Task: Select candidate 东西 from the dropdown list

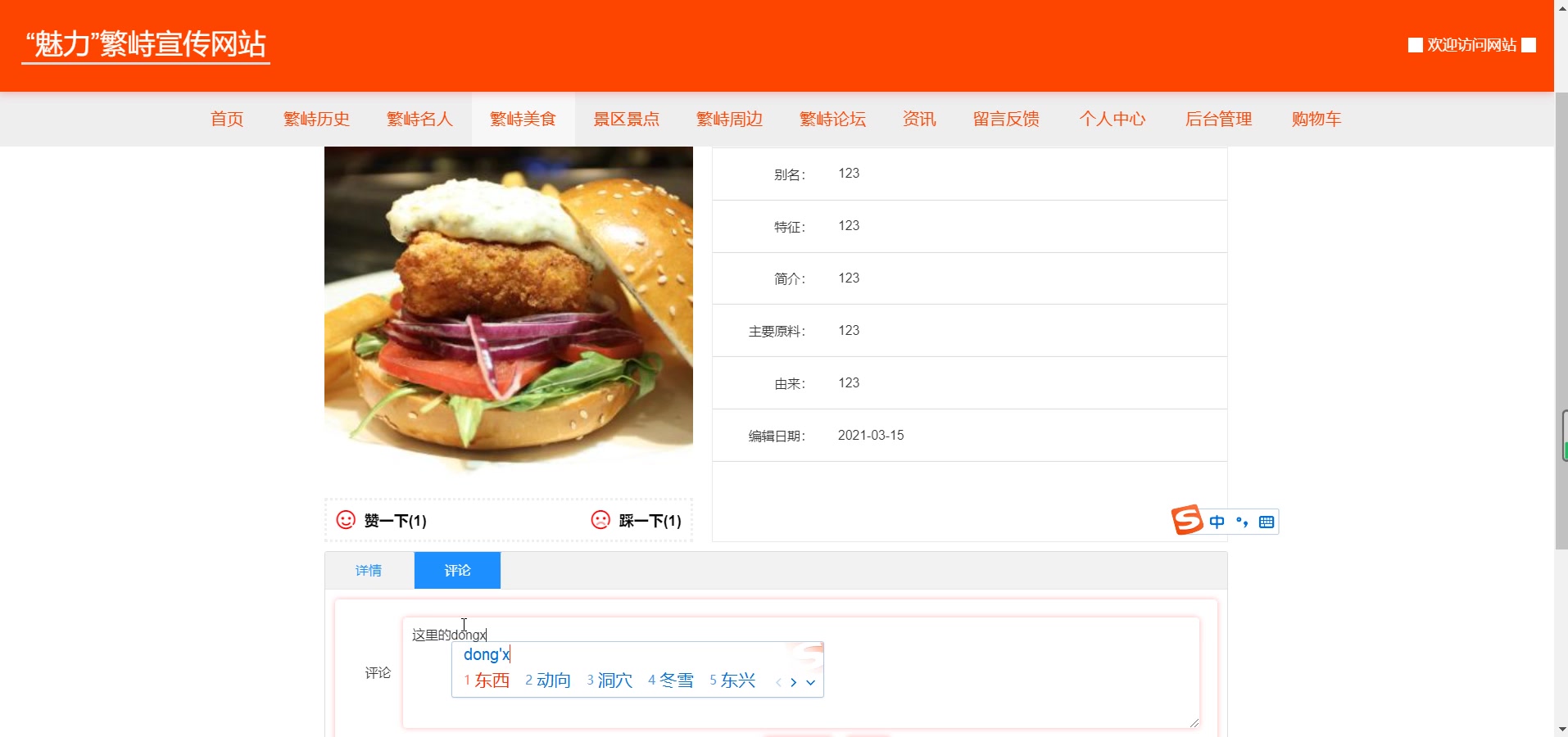Action: click(493, 680)
